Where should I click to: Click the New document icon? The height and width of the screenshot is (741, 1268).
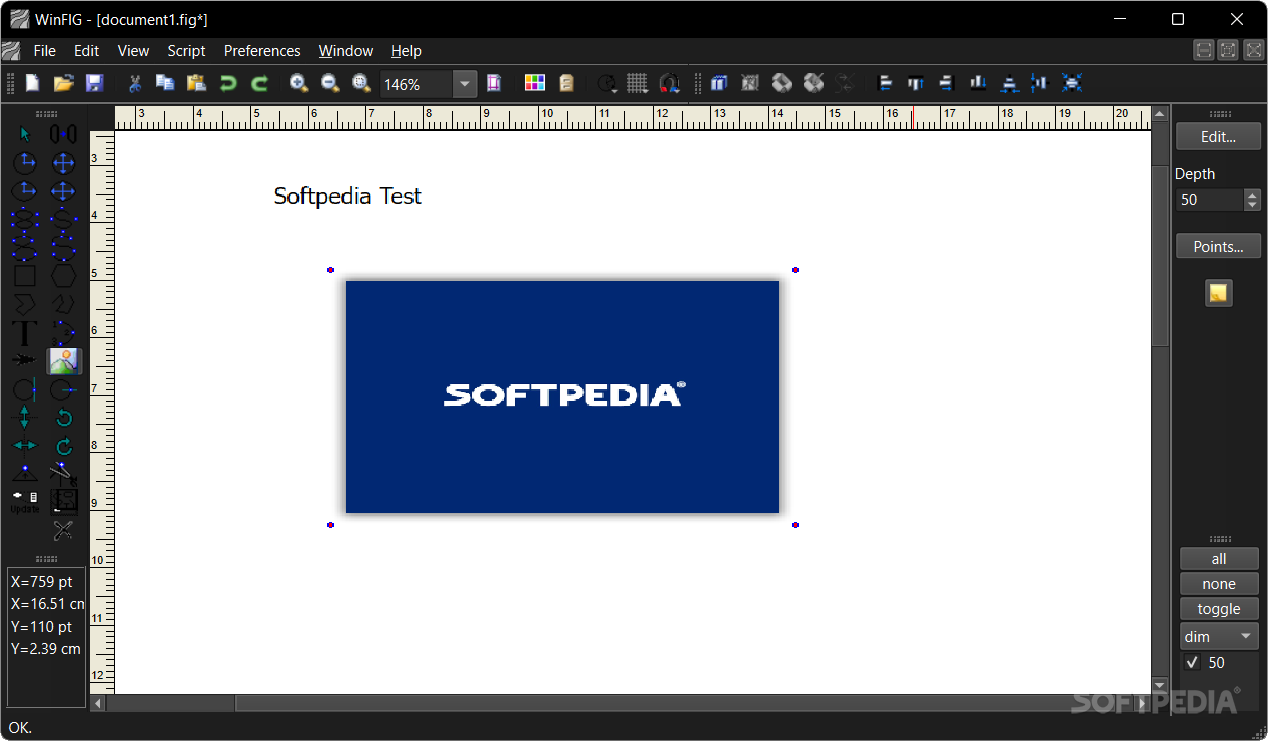(33, 84)
